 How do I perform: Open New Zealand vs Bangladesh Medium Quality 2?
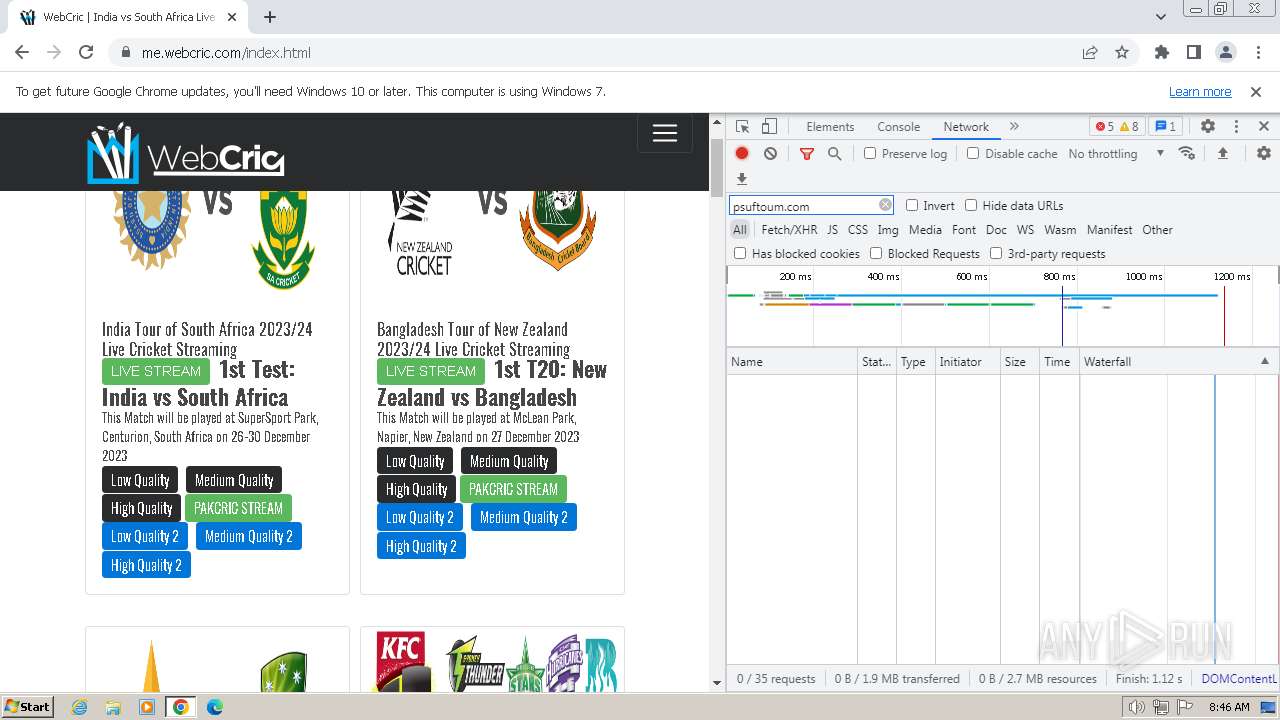[x=524, y=517]
